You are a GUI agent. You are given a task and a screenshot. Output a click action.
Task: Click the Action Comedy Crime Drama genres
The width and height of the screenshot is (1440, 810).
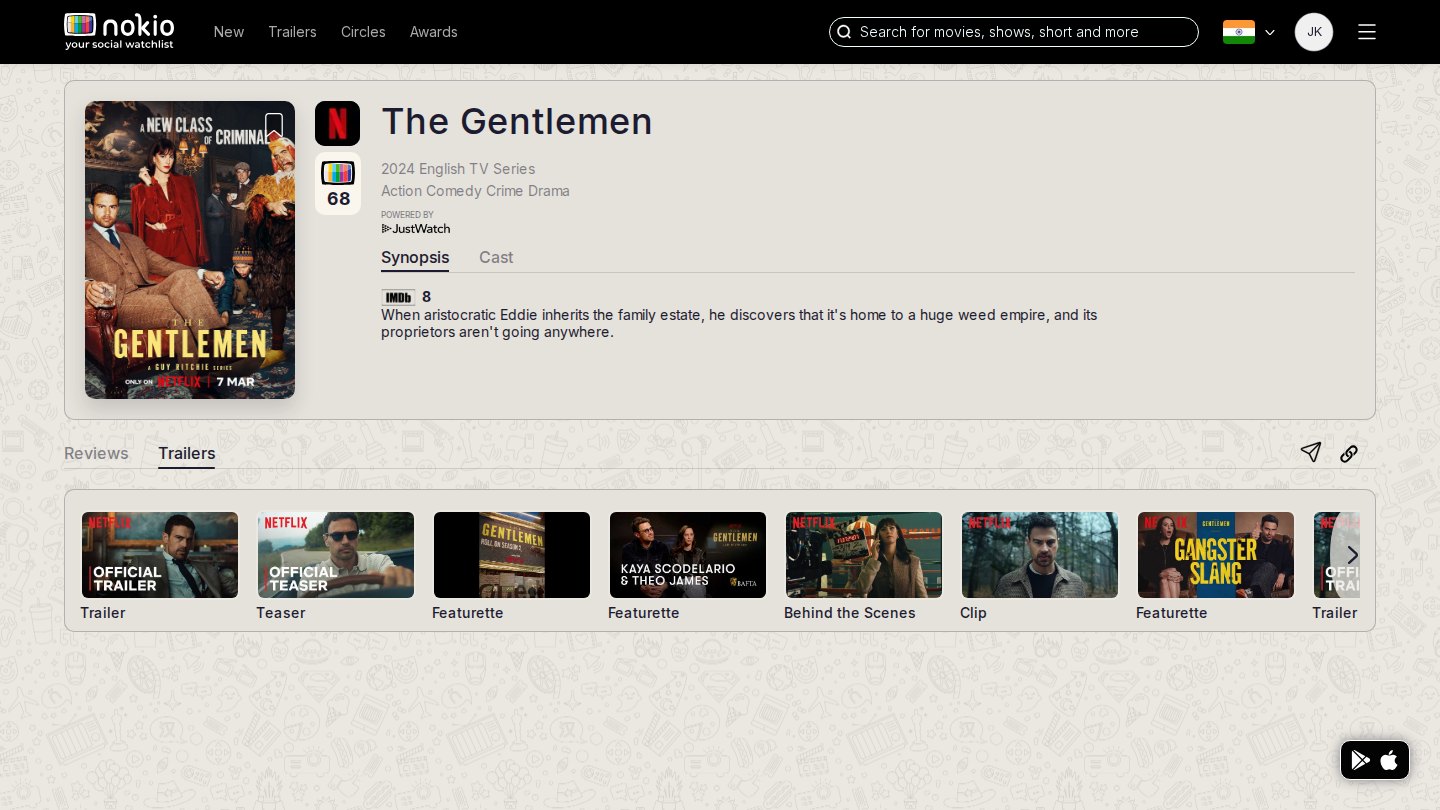pyautogui.click(x=475, y=191)
